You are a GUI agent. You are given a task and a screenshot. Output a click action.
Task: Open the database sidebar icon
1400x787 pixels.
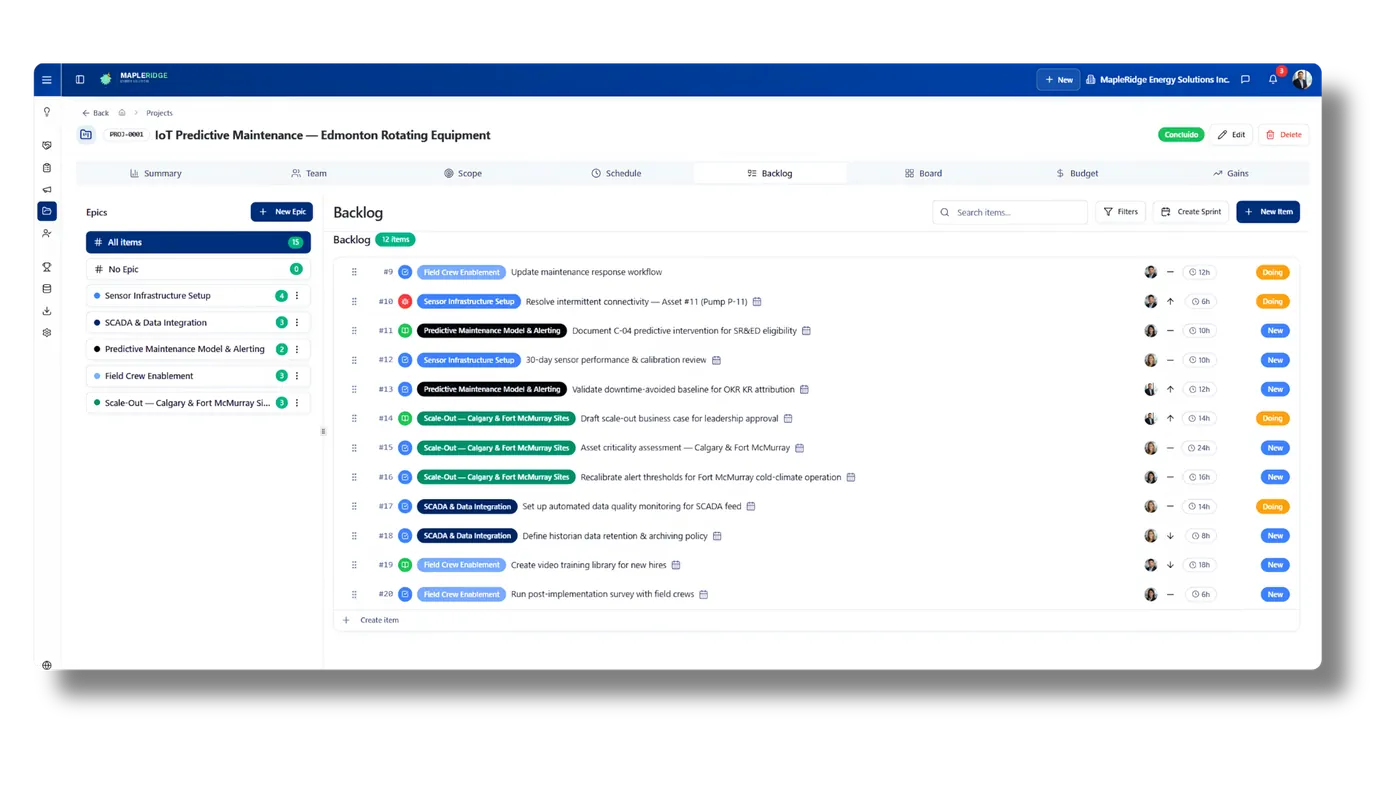pyautogui.click(x=47, y=289)
